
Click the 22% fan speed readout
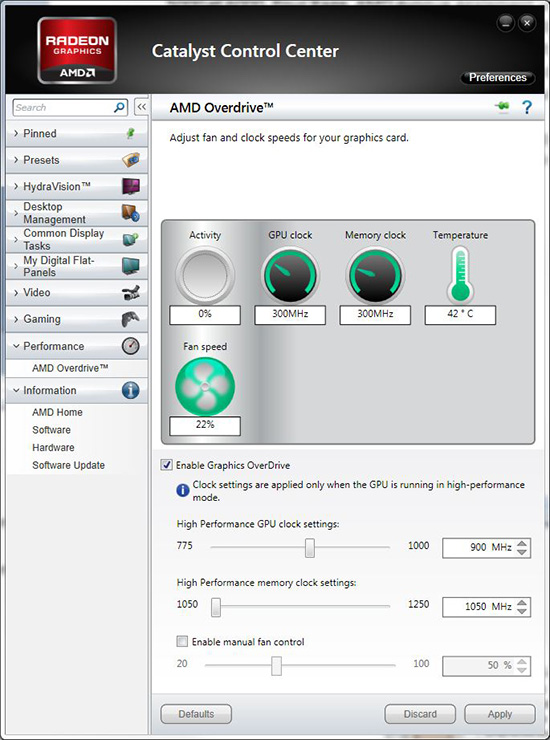tap(205, 426)
